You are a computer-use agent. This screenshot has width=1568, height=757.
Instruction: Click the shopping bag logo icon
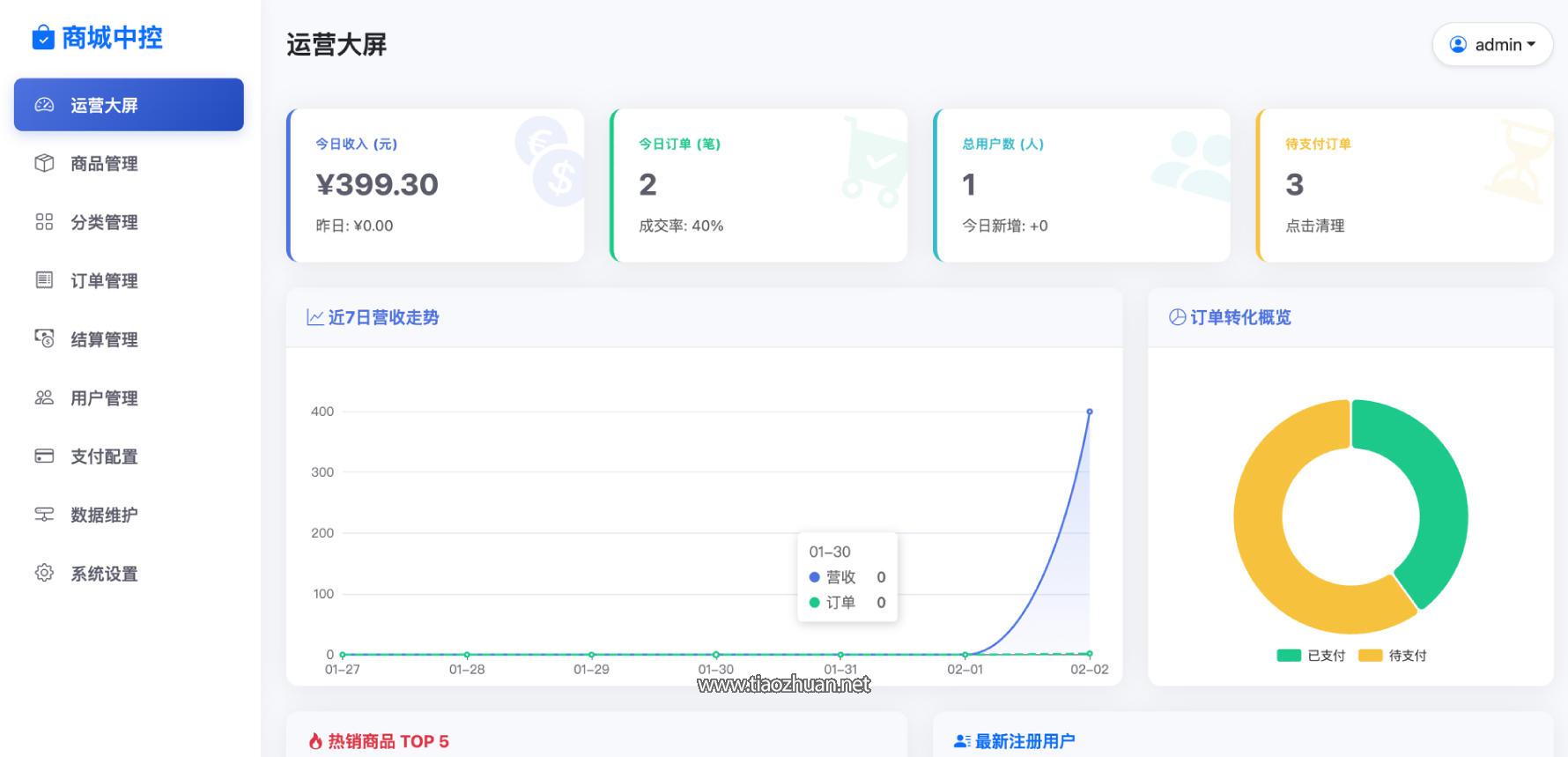(x=43, y=38)
